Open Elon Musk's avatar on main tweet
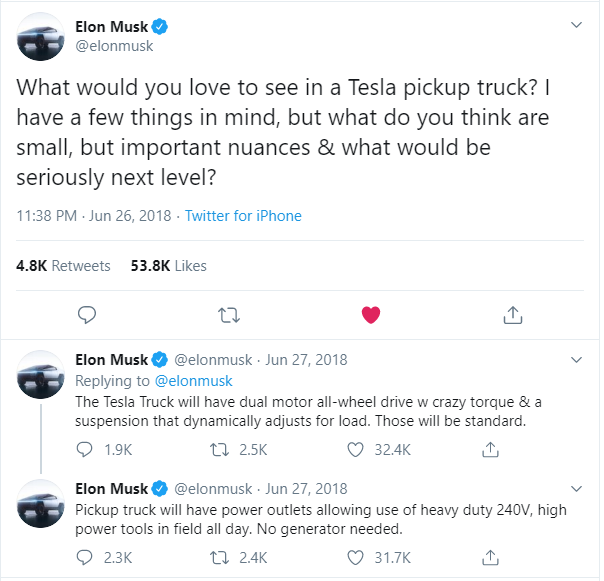Viewport: 604px width, 581px height. coord(40,37)
